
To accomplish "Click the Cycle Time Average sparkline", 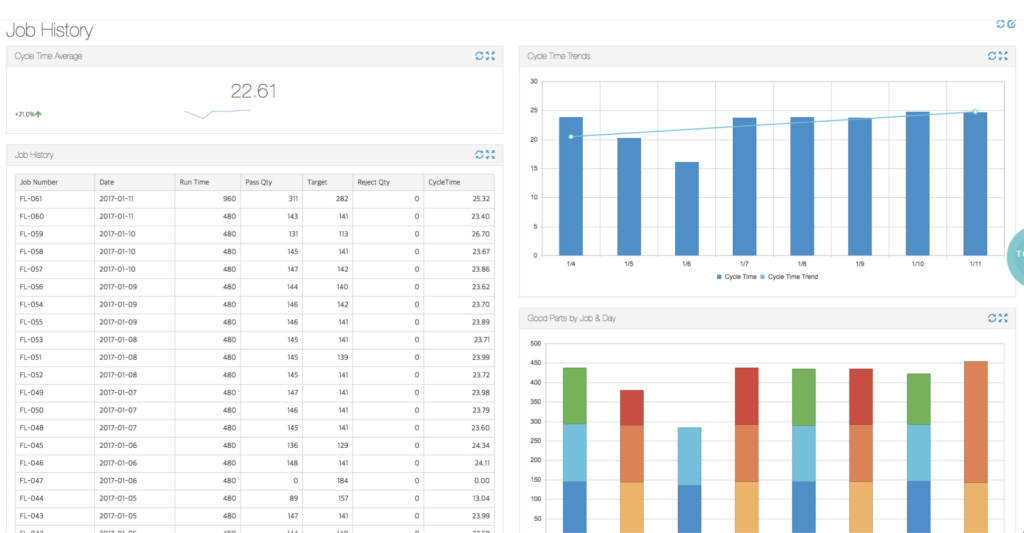I will 217,114.
